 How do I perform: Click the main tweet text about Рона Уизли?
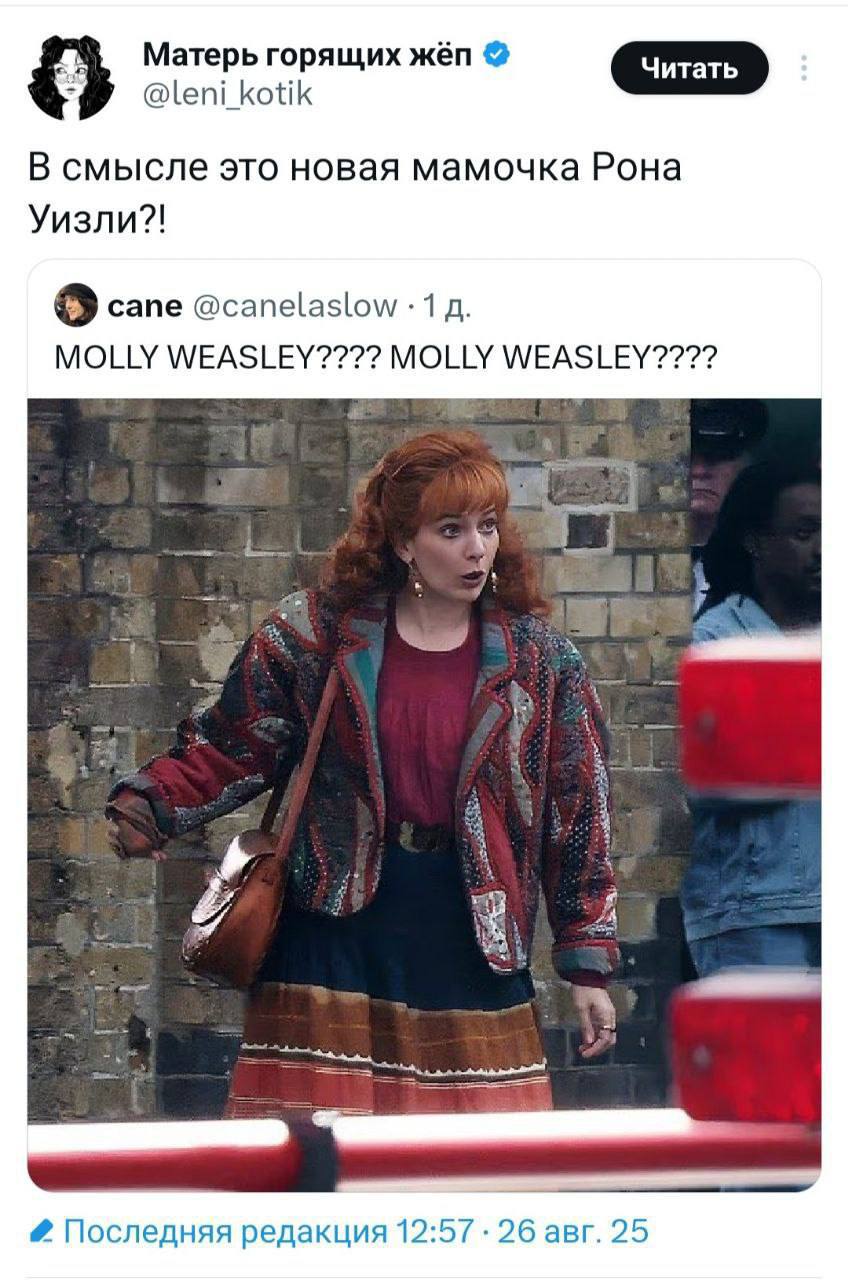(x=354, y=190)
